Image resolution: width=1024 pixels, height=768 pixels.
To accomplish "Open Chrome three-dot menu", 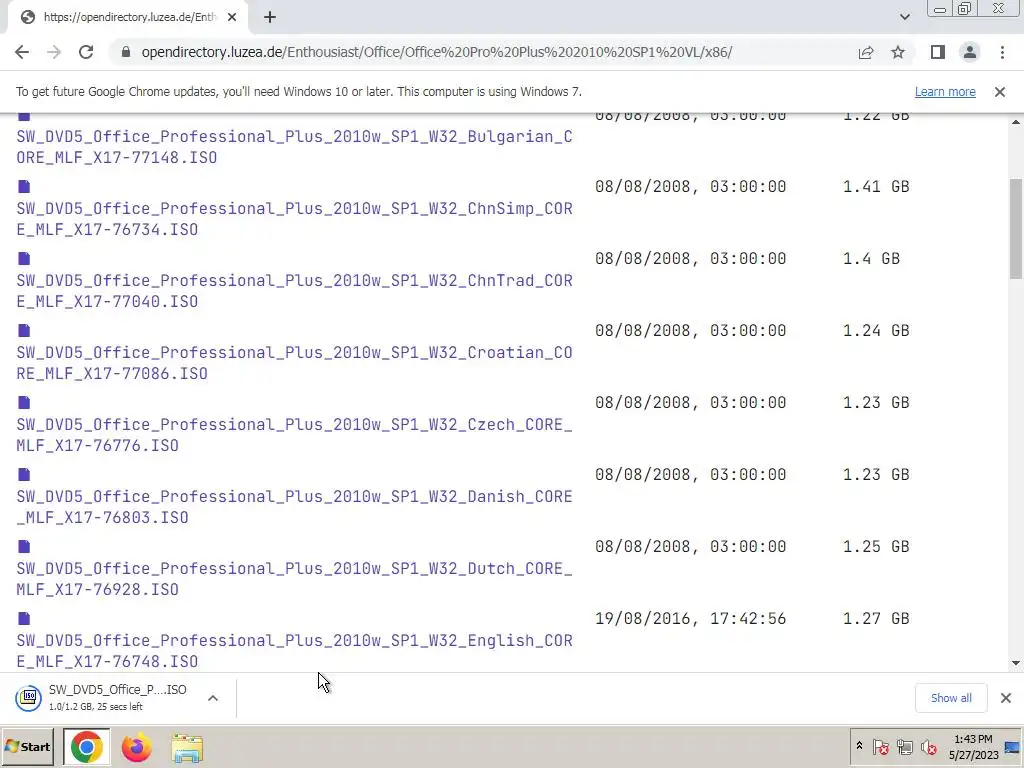I will point(1002,52).
